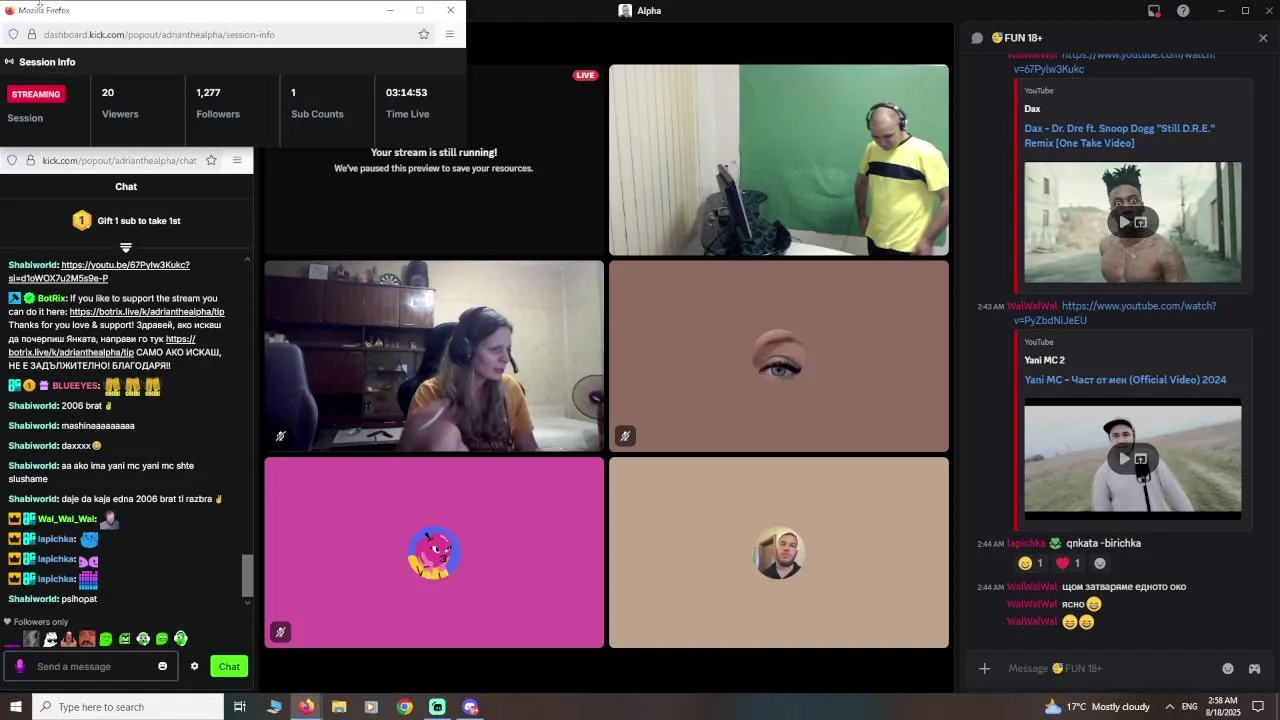Toggle mute icon on the eye avatar tile
Image resolution: width=1280 pixels, height=720 pixels.
pos(625,436)
